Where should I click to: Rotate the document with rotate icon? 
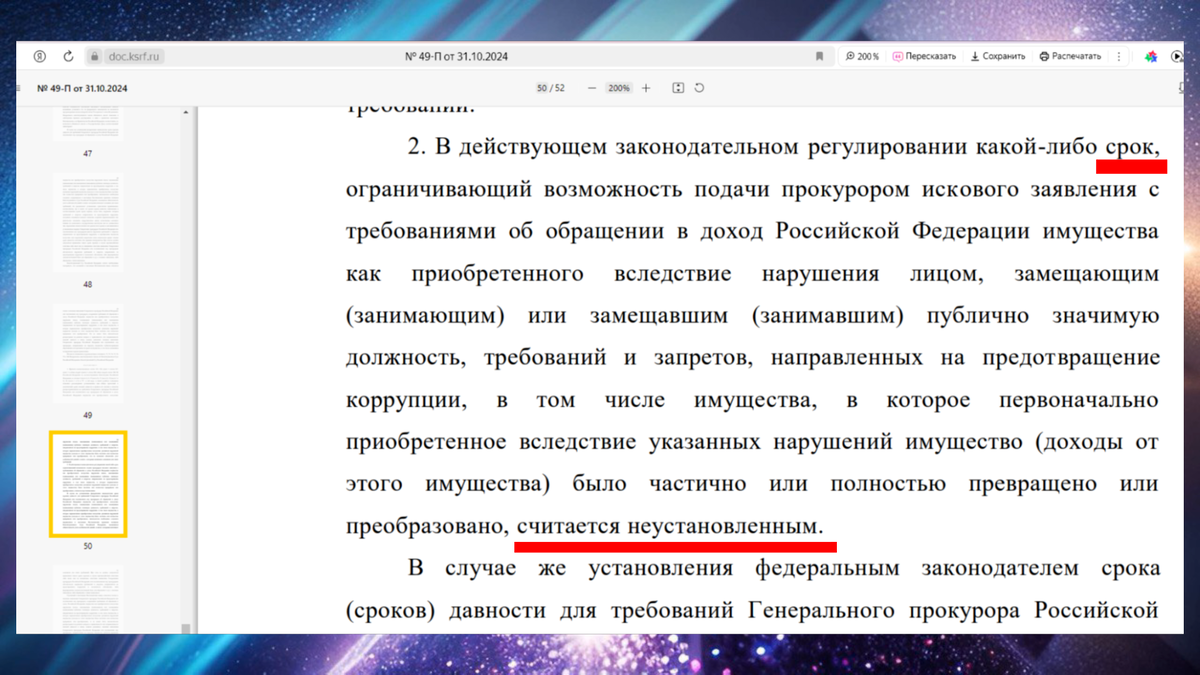pyautogui.click(x=700, y=88)
